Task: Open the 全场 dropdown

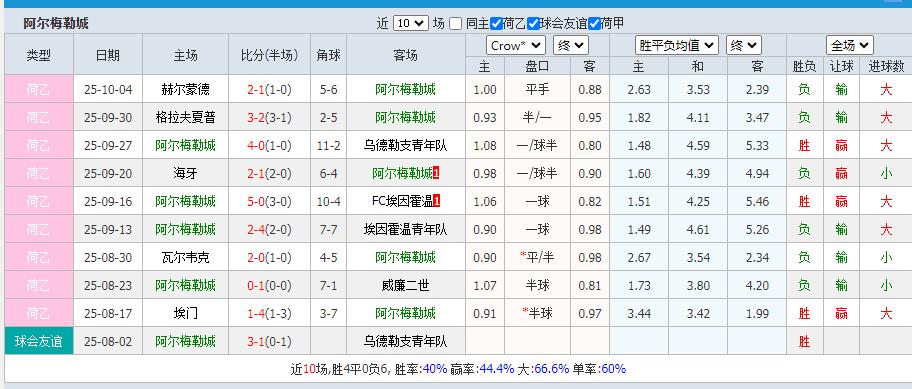Action: [850, 45]
